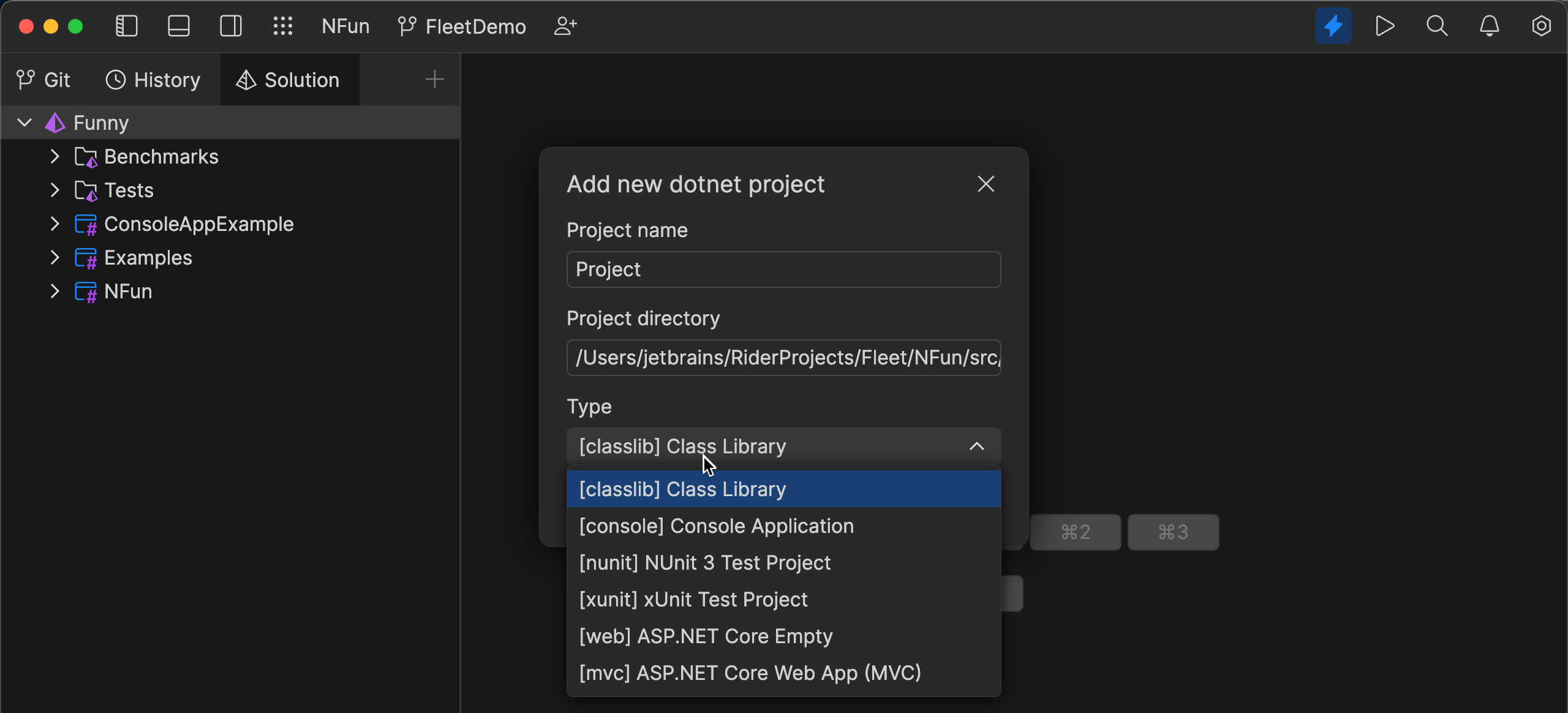This screenshot has height=713, width=1568.
Task: Choose [console] Console Application option
Action: [x=783, y=526]
